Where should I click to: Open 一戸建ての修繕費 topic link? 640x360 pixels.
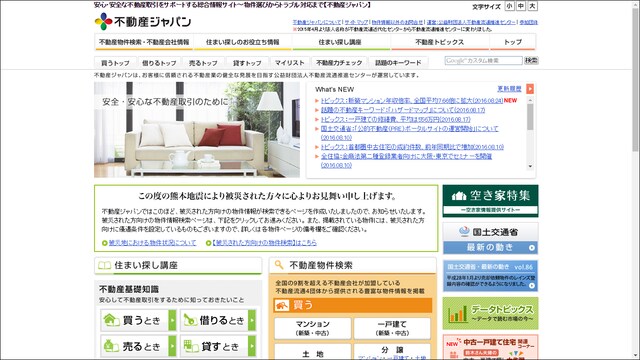pyautogui.click(x=396, y=120)
